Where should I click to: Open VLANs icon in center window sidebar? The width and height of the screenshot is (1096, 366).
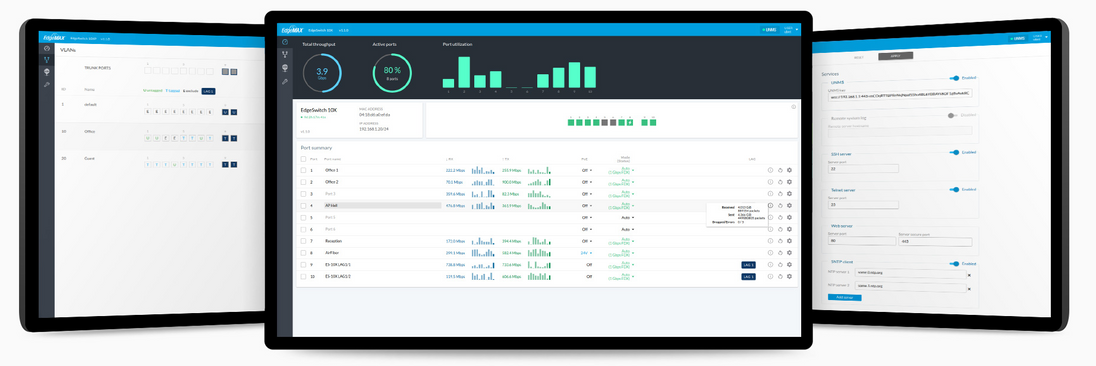click(285, 54)
